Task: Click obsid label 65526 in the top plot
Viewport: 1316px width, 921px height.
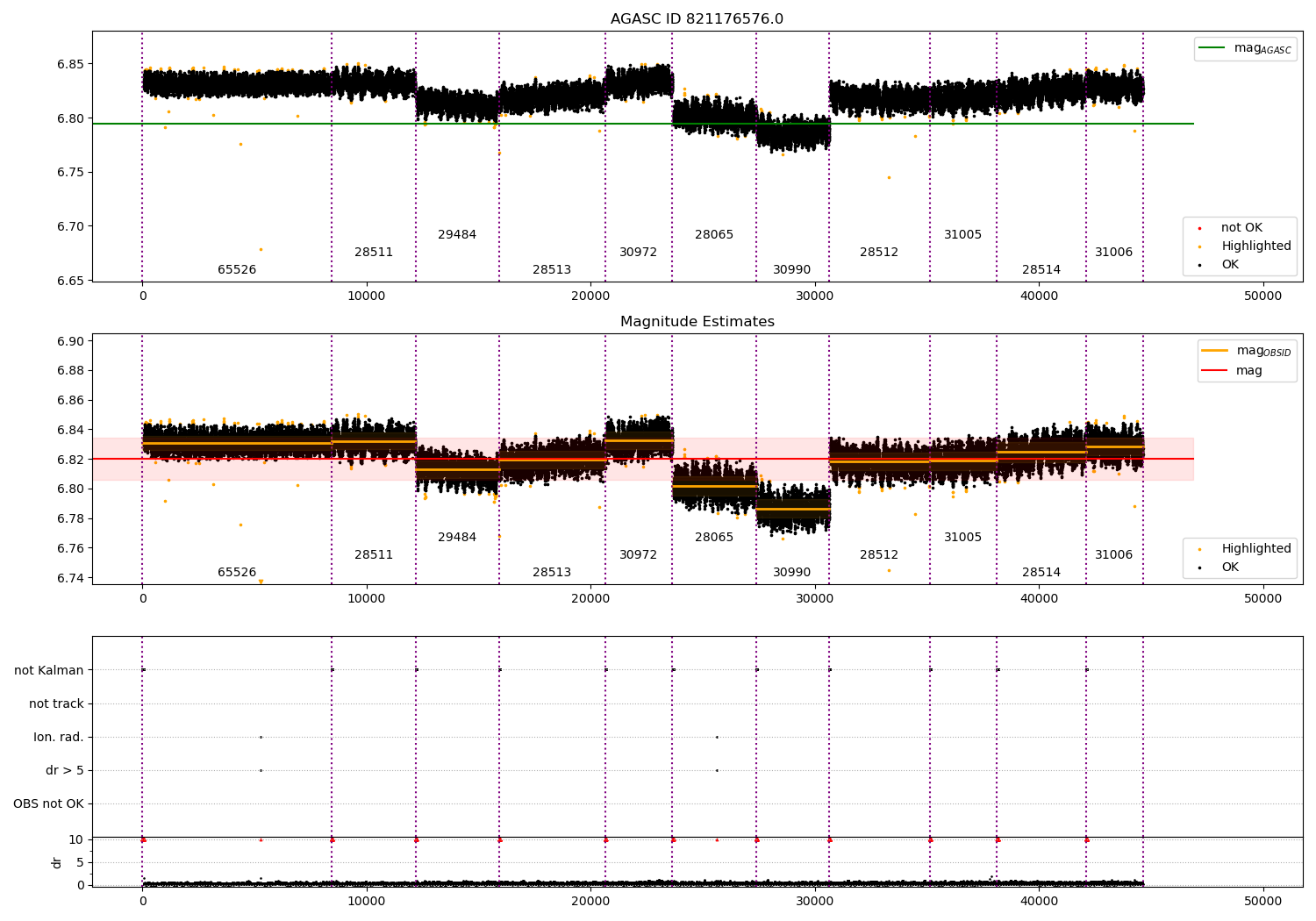Action: click(x=237, y=270)
